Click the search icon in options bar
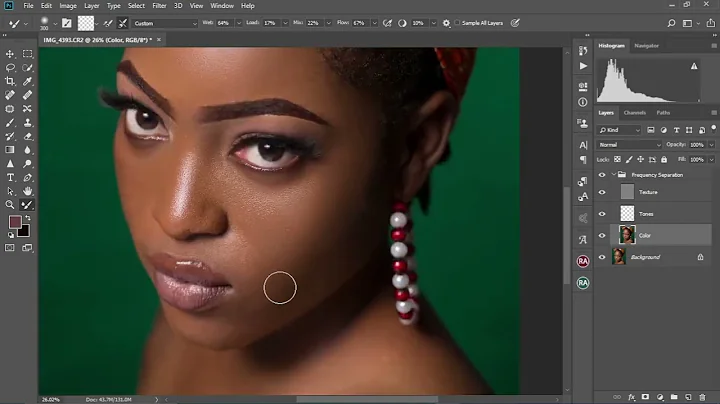 point(671,23)
